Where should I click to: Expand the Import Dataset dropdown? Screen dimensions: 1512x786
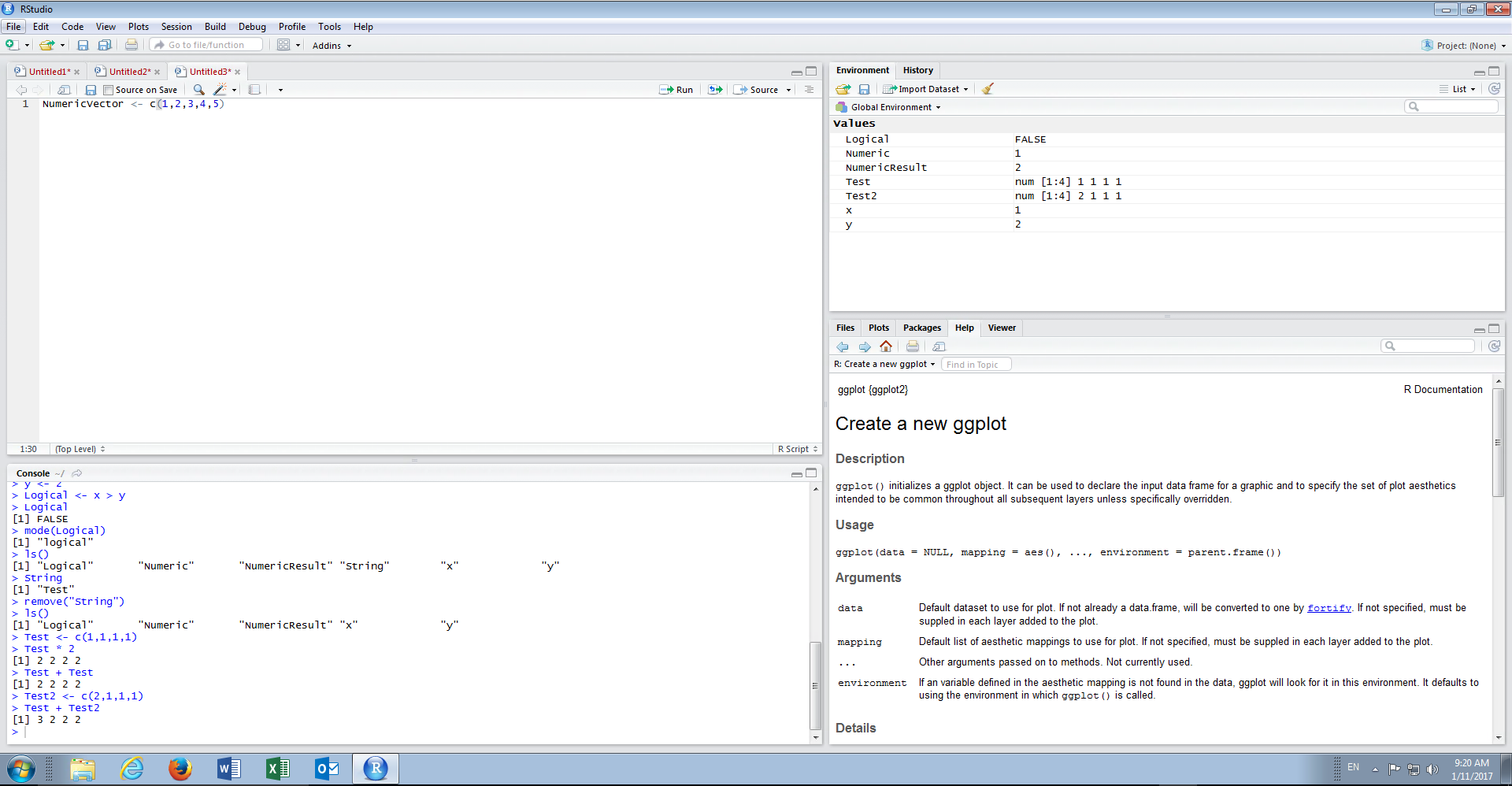(926, 89)
